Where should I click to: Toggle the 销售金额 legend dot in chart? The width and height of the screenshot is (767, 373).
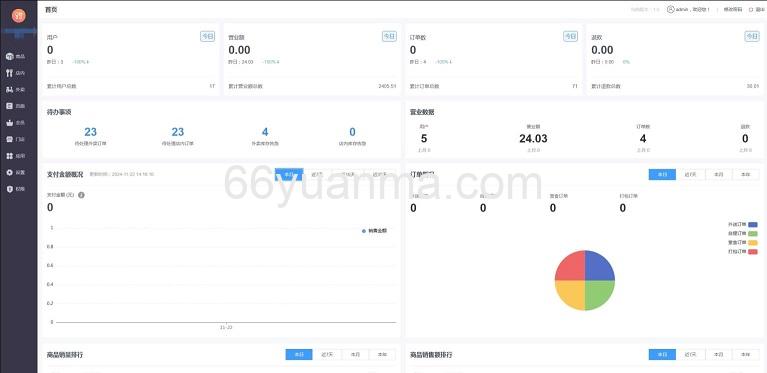click(x=364, y=231)
